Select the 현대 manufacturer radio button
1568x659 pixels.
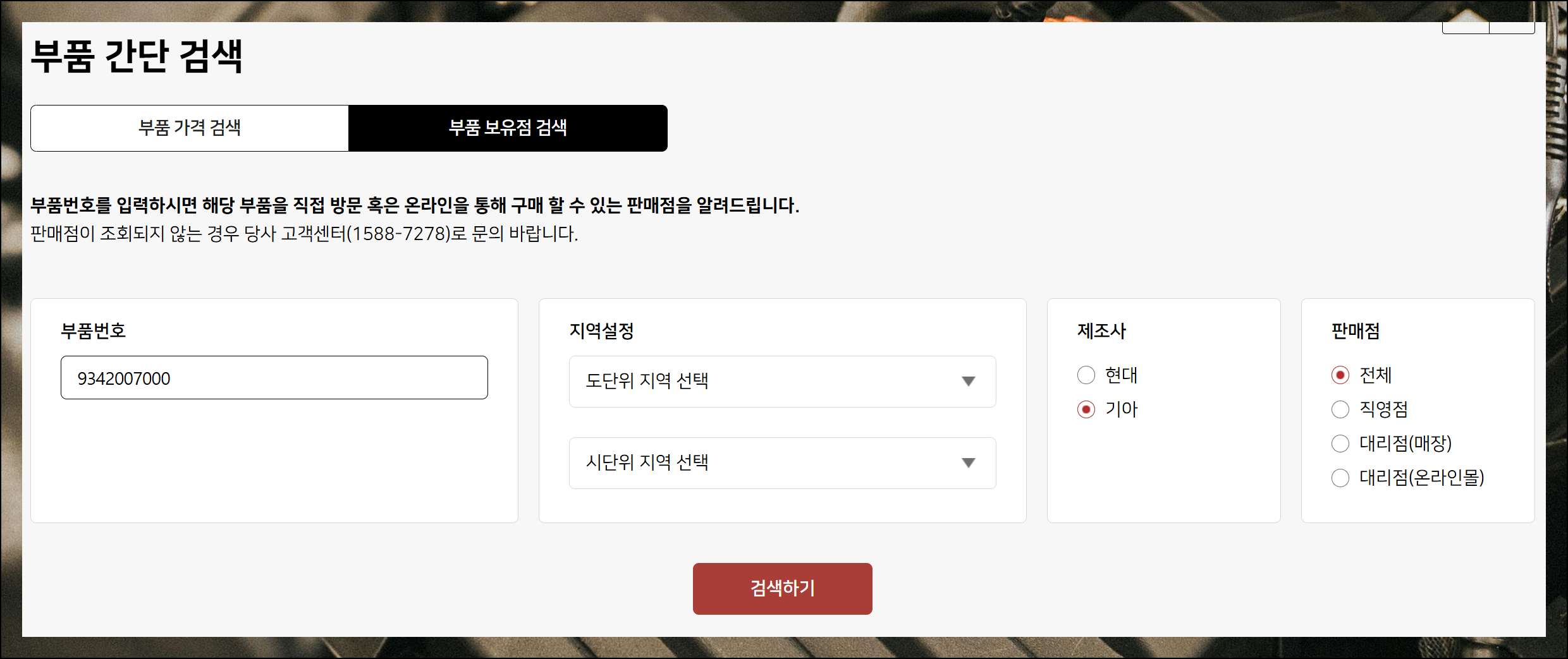[x=1086, y=375]
